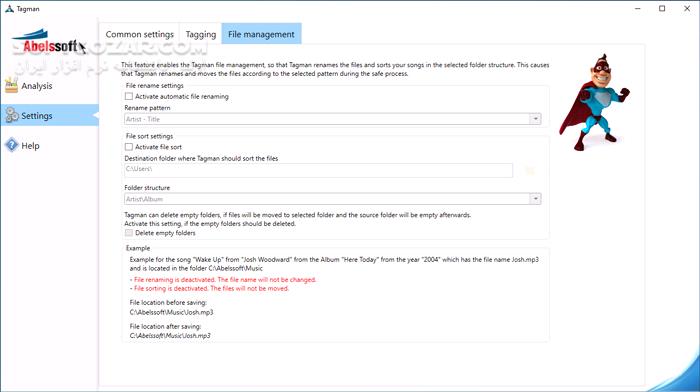Open the Artist - Title combo box
The width and height of the screenshot is (700, 392).
[x=333, y=119]
